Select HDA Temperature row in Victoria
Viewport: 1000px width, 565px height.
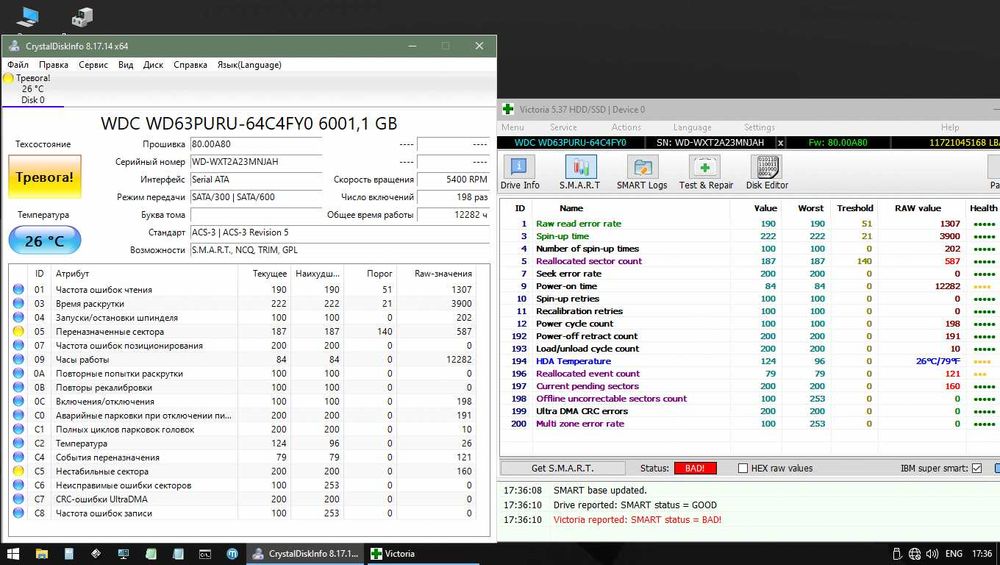coord(749,361)
